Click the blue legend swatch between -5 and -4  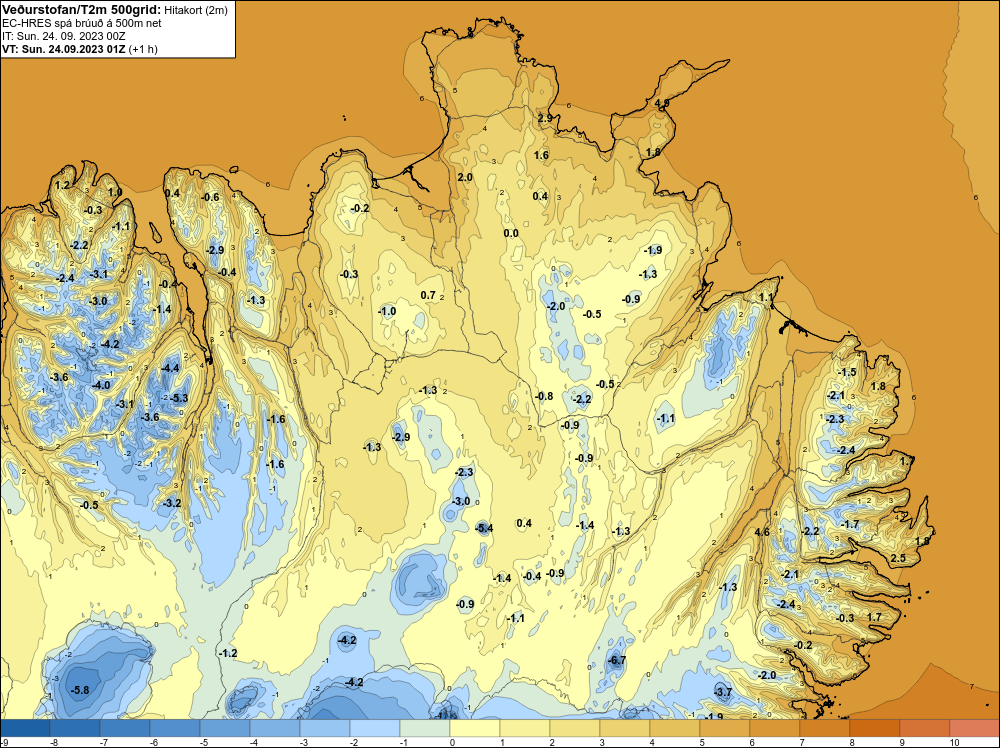click(x=224, y=728)
